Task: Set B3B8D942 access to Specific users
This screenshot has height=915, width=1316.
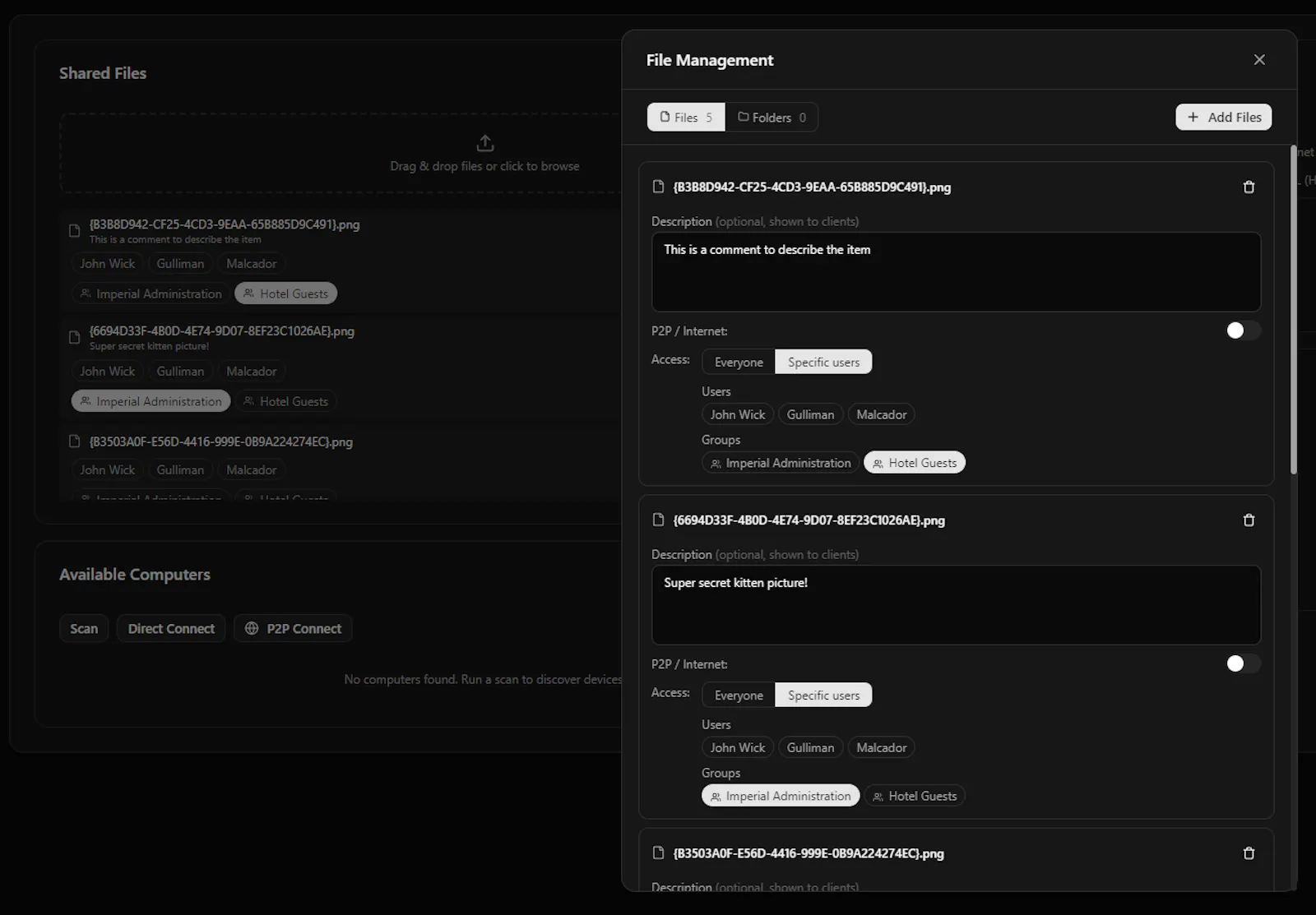Action: pos(823,362)
